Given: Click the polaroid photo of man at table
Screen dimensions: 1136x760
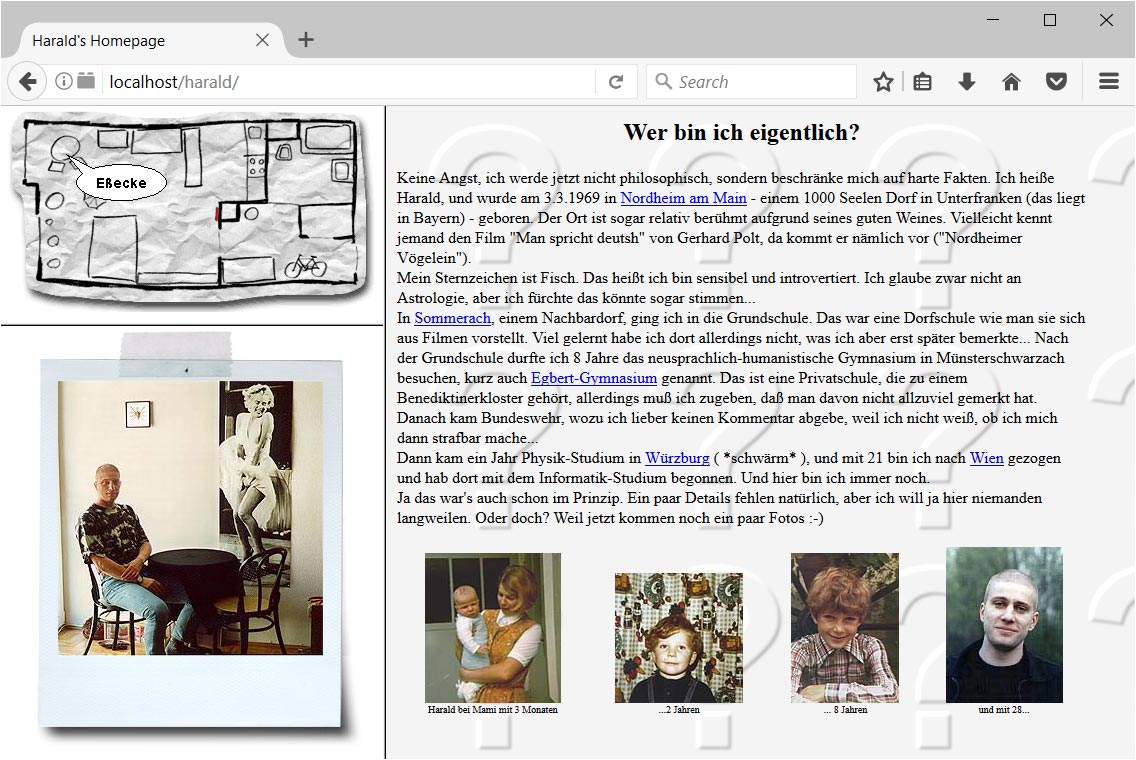Looking at the screenshot, I should (x=191, y=518).
